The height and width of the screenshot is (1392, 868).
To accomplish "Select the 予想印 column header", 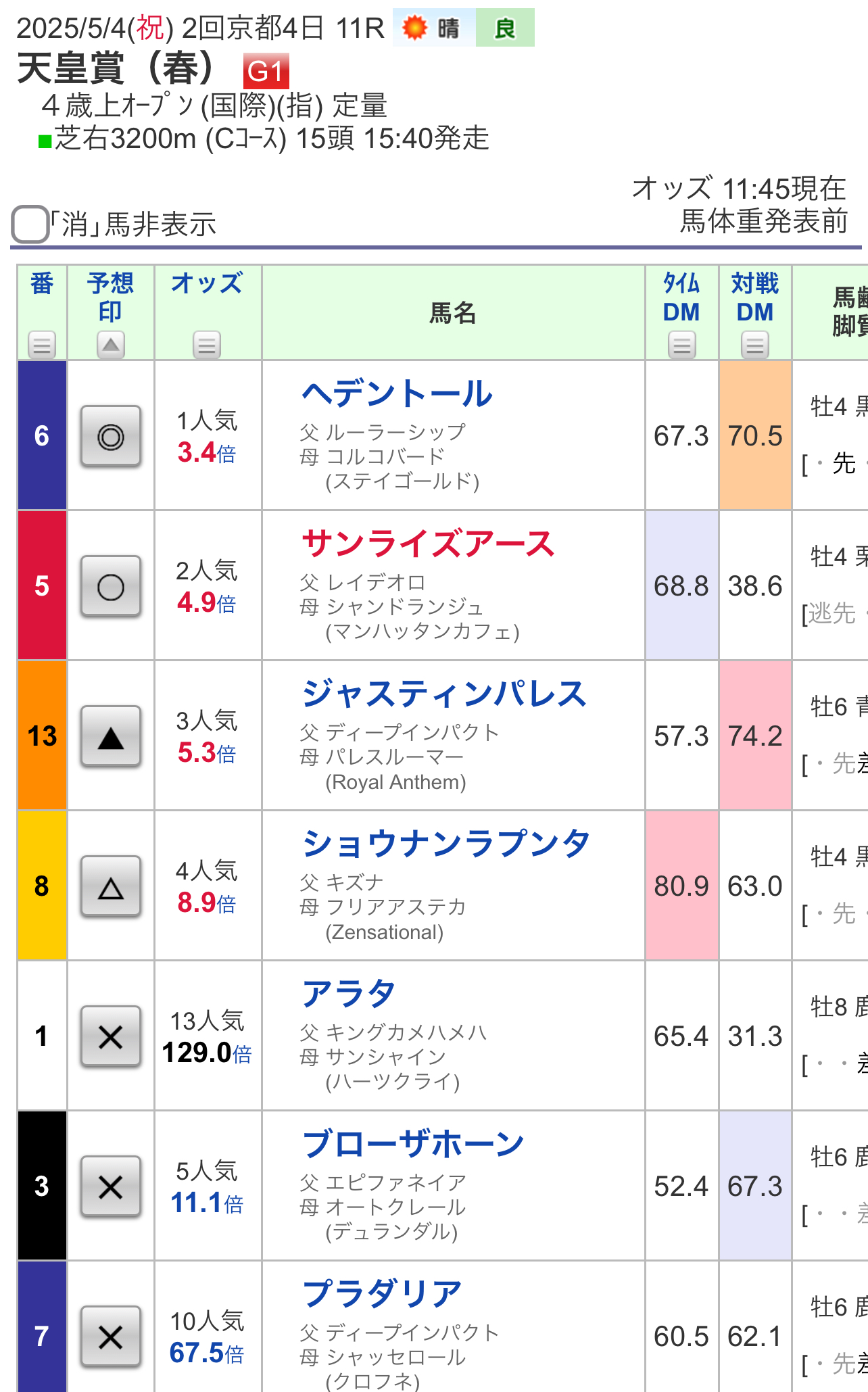I will (111, 297).
